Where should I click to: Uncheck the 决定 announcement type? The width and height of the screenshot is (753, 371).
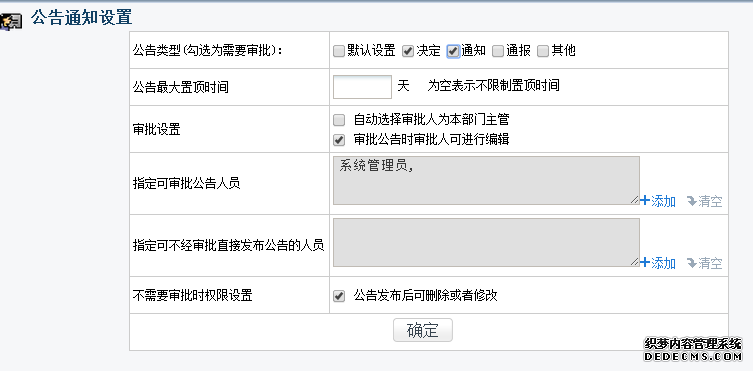pos(408,51)
